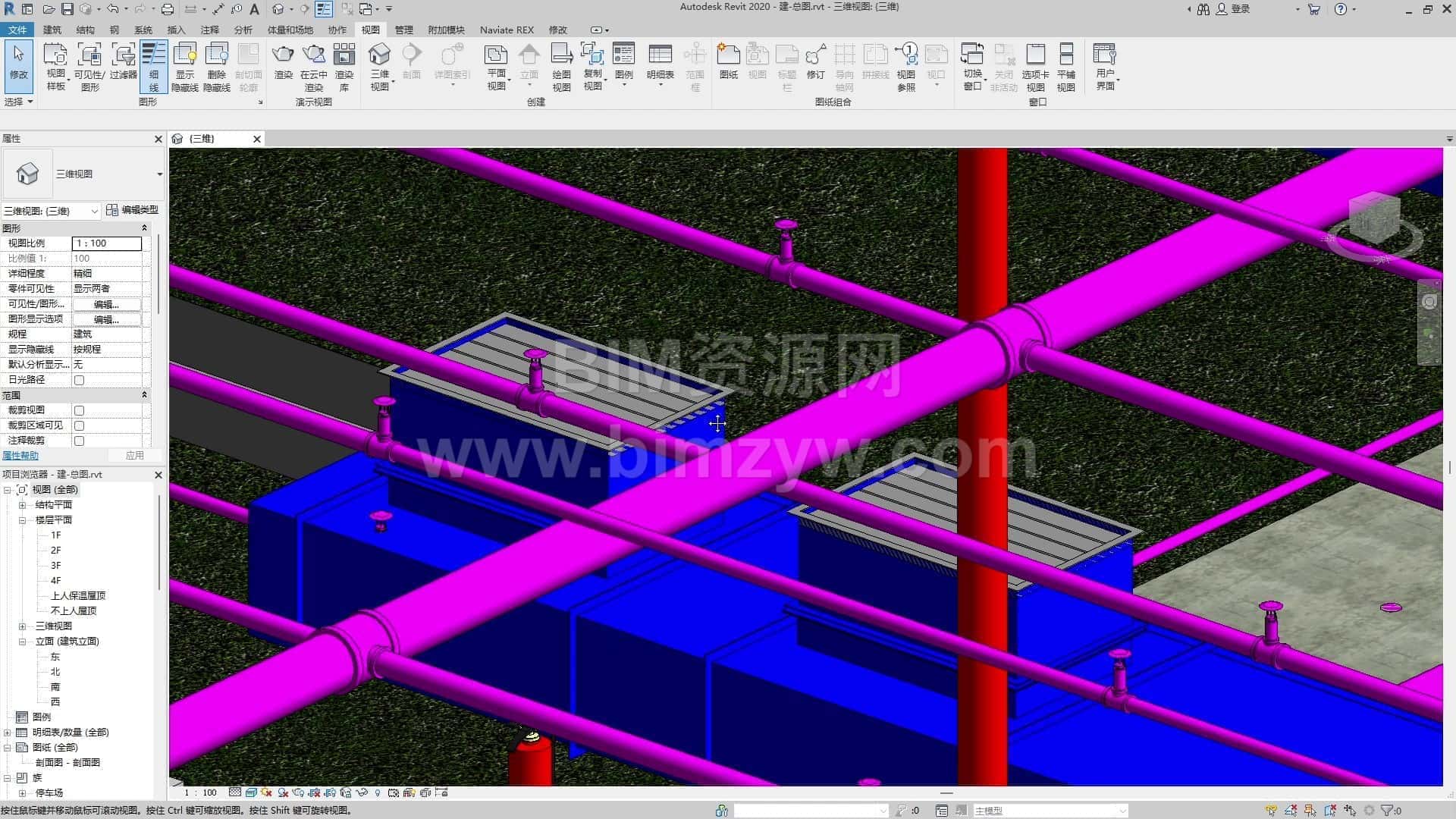
Task: Click Show Hidden Lines tool
Action: point(185,67)
